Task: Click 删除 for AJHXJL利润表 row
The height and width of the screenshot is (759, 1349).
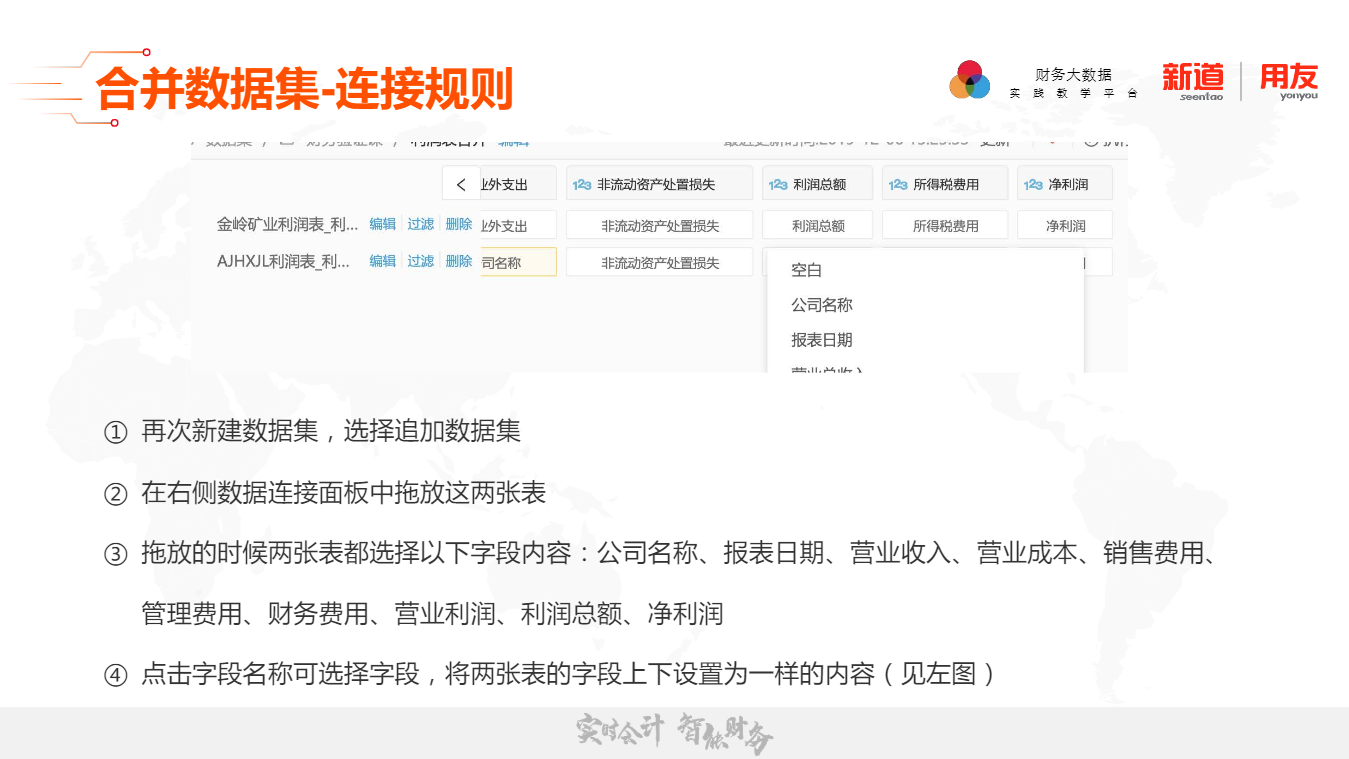Action: click(459, 261)
